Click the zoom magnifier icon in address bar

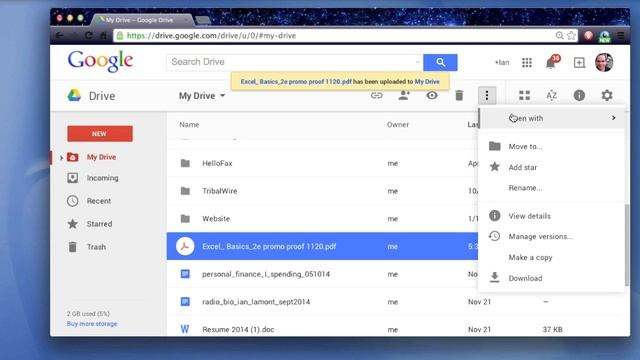[560, 36]
